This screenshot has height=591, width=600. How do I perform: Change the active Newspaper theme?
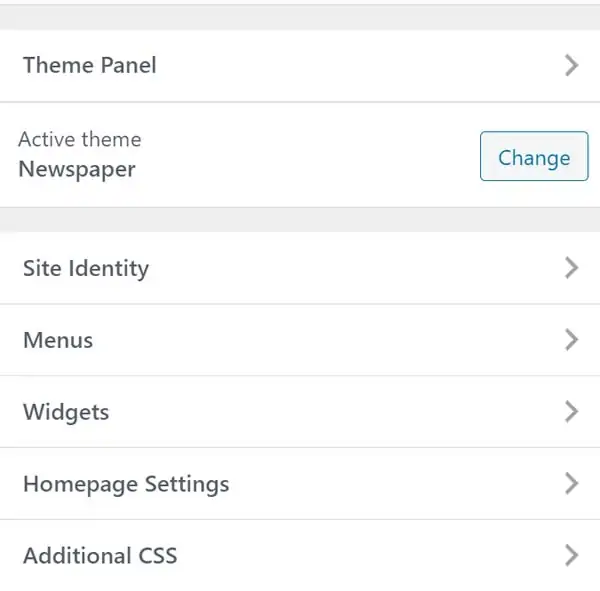click(x=534, y=156)
